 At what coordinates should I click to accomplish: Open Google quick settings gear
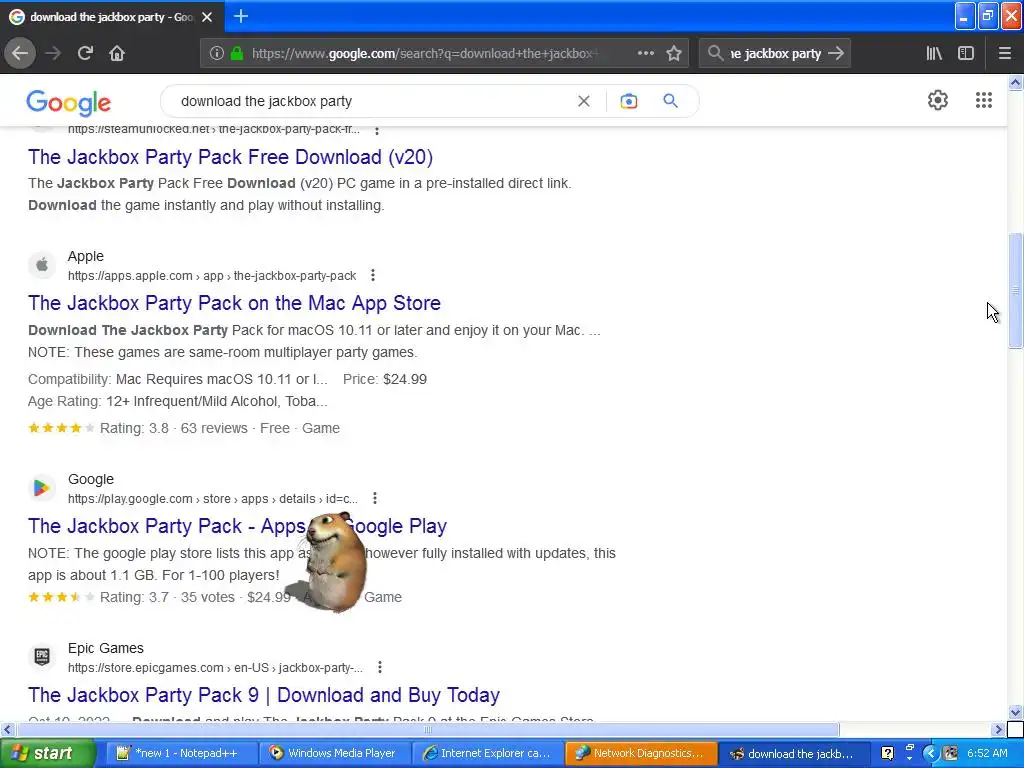(938, 100)
